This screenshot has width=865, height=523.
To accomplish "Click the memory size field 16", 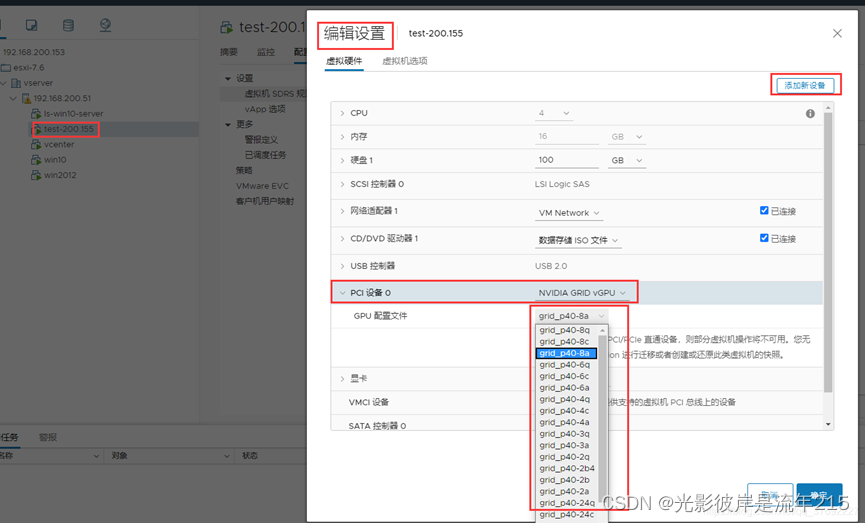I will coord(567,136).
